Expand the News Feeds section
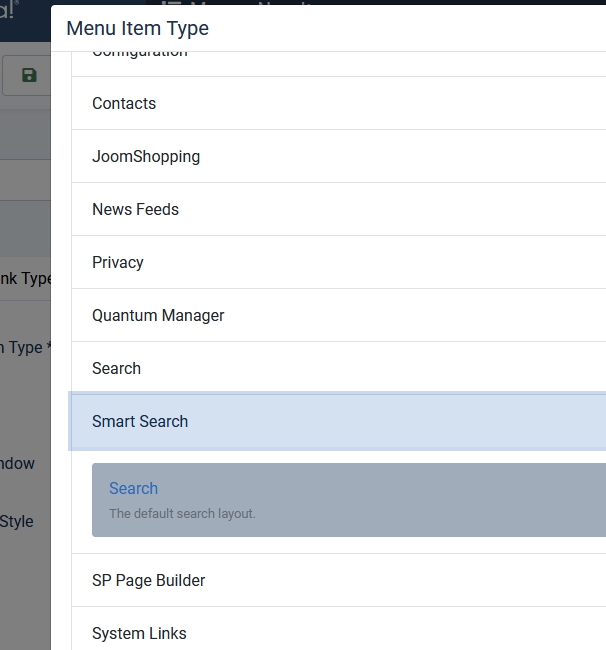 click(x=135, y=210)
